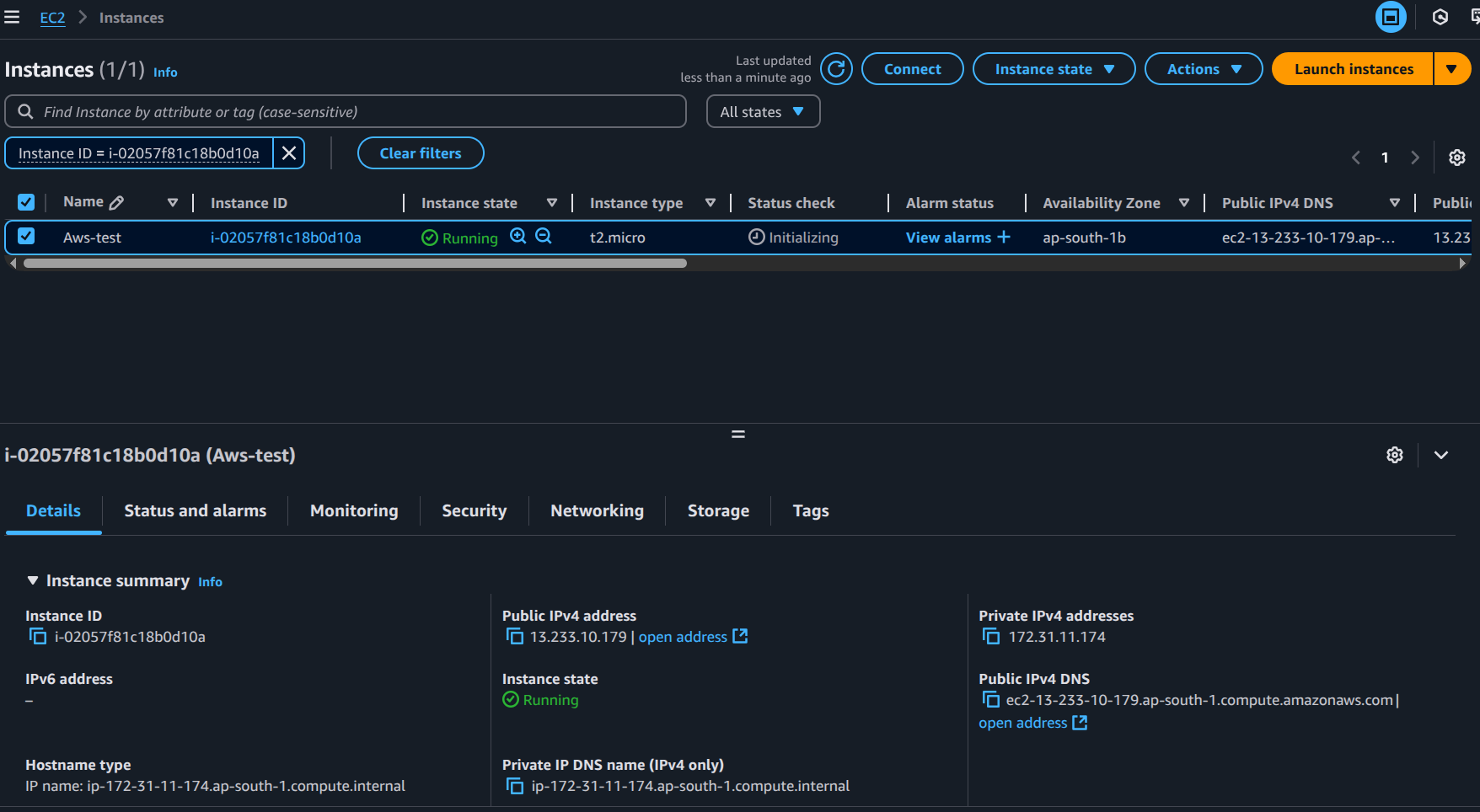Copy Private IPv4 address 172.31.11.174
Screen dimensions: 1480x812
(991, 636)
